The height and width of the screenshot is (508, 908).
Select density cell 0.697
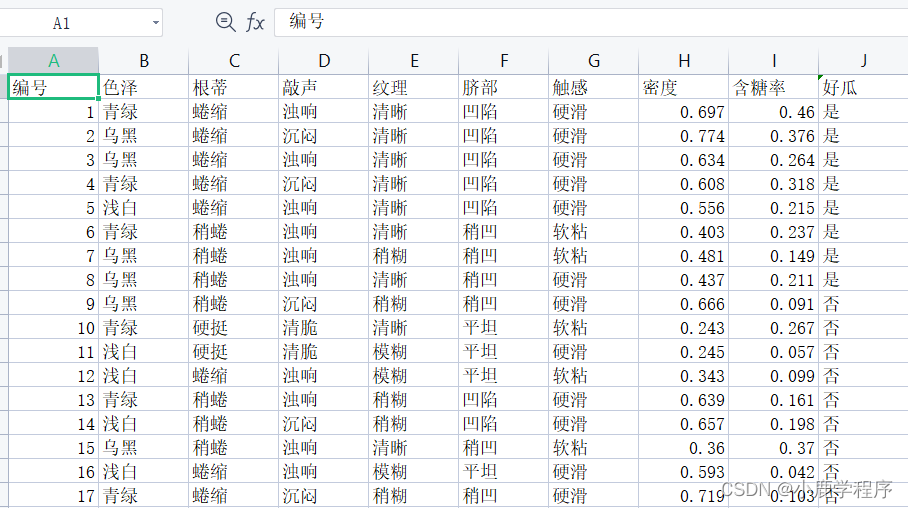click(684, 111)
